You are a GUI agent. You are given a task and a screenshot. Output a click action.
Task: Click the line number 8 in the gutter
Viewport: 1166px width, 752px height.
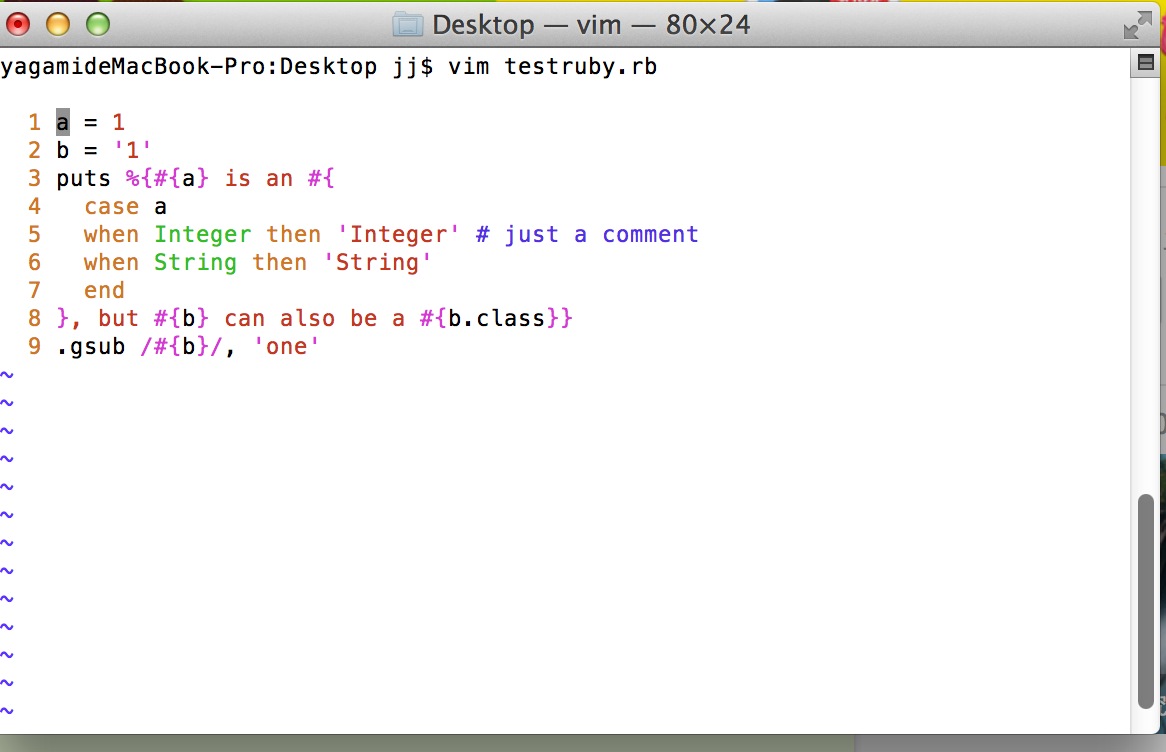[x=34, y=318]
